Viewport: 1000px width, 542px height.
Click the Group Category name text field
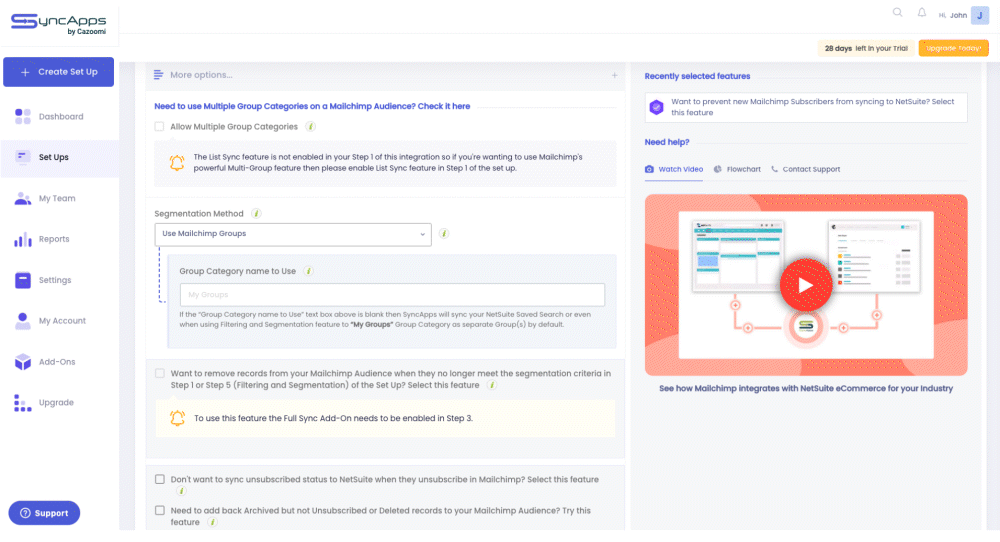click(392, 295)
